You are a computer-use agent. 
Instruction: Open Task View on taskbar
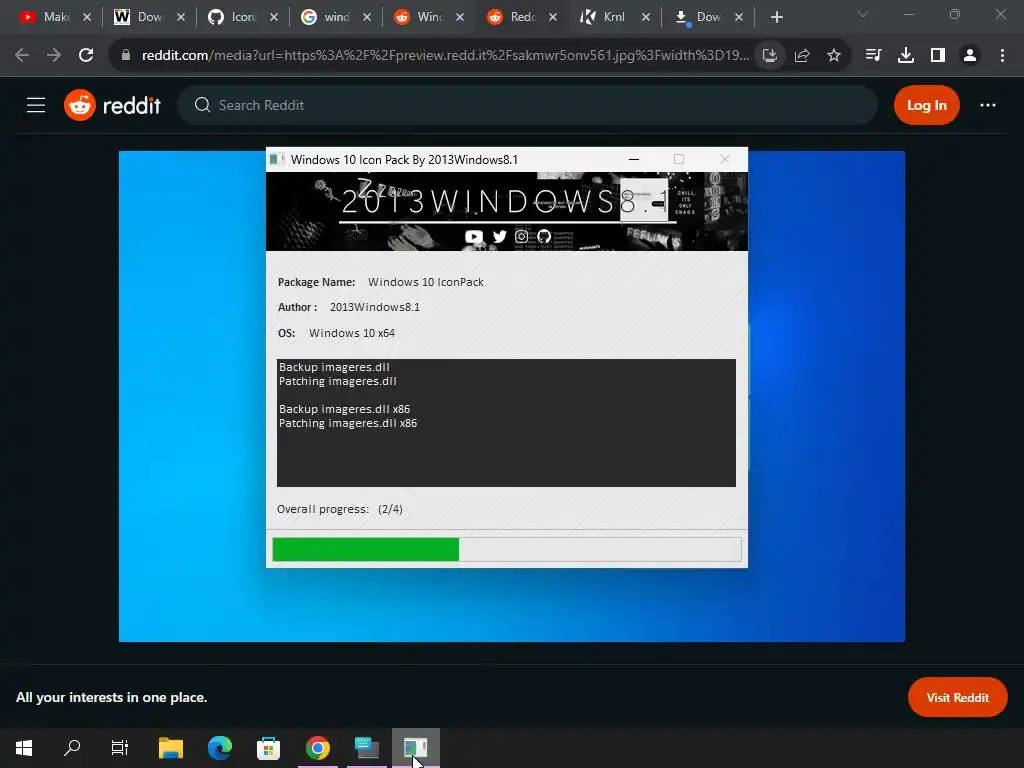(x=120, y=748)
